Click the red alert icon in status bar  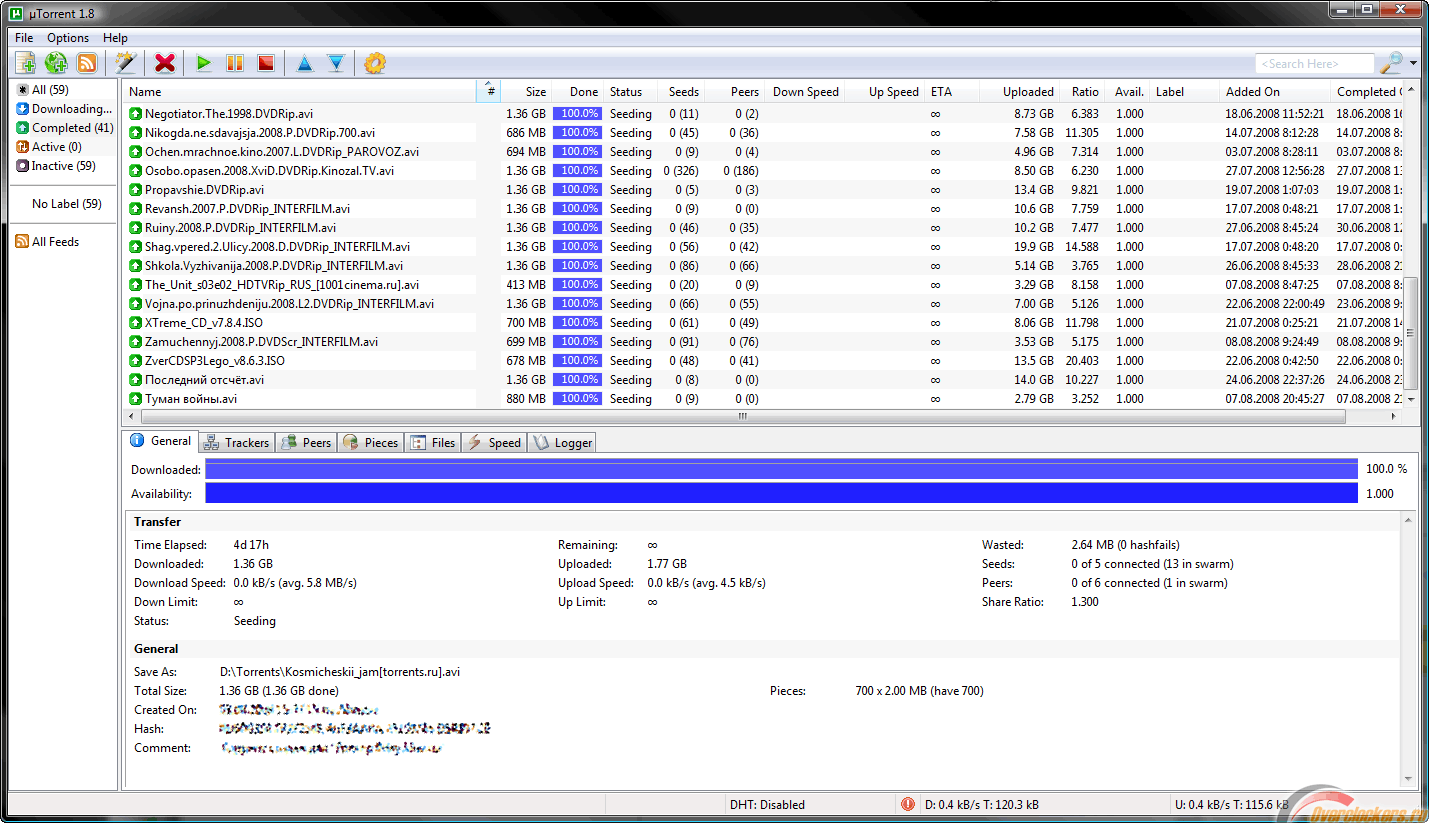click(908, 804)
